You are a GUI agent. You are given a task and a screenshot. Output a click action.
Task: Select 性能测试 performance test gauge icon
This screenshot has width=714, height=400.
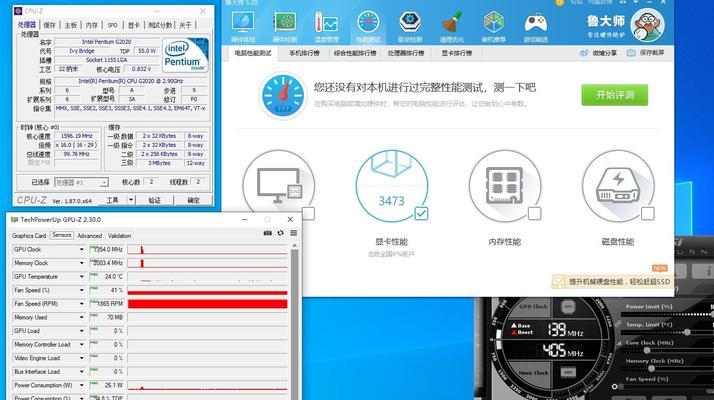click(368, 22)
